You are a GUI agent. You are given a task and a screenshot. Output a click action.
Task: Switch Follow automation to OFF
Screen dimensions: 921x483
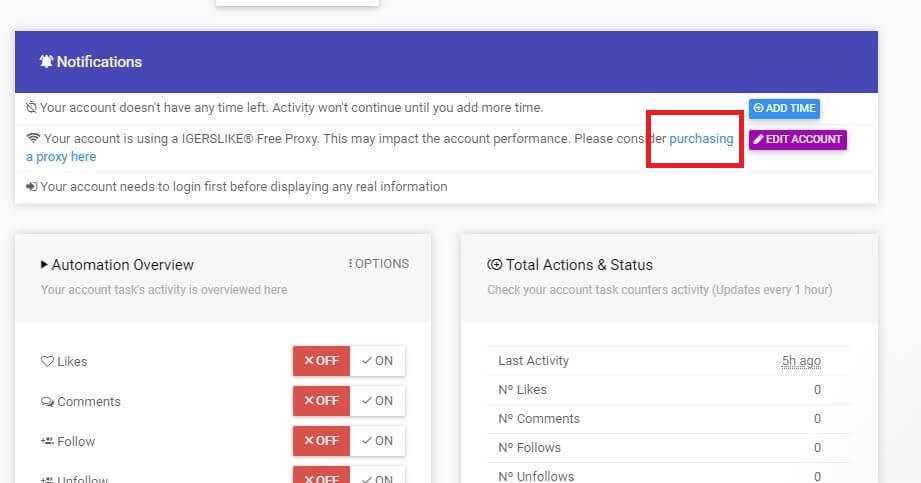[321, 441]
